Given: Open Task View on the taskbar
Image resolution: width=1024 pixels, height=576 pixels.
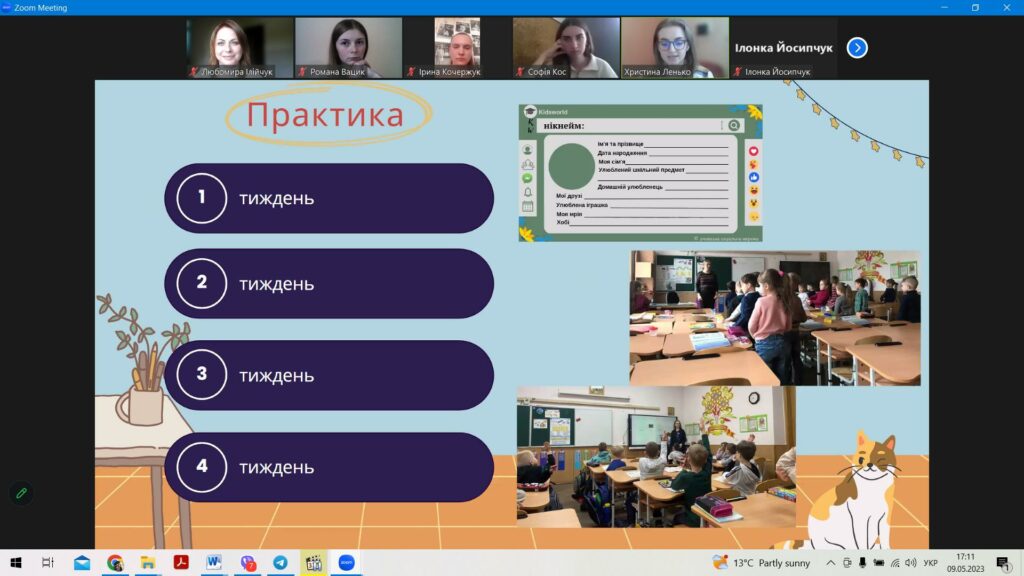Looking at the screenshot, I should pos(48,563).
